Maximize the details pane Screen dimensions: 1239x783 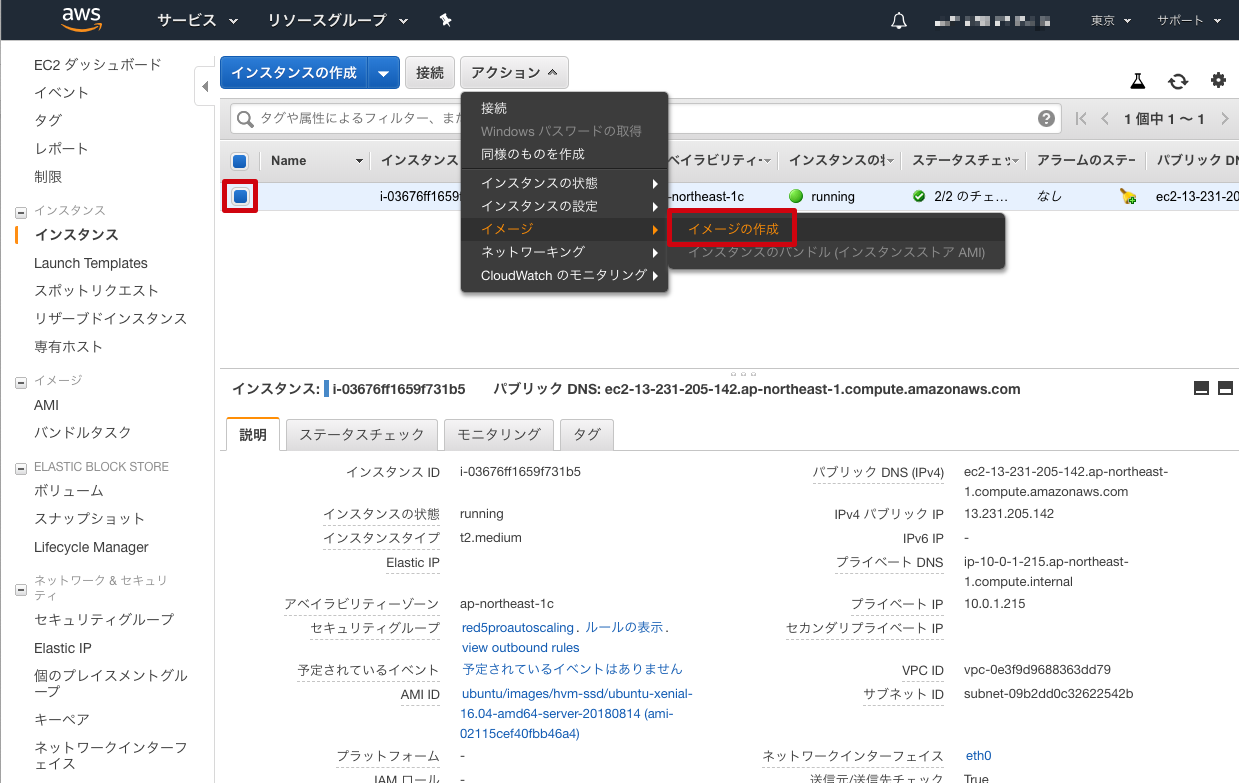(1225, 388)
